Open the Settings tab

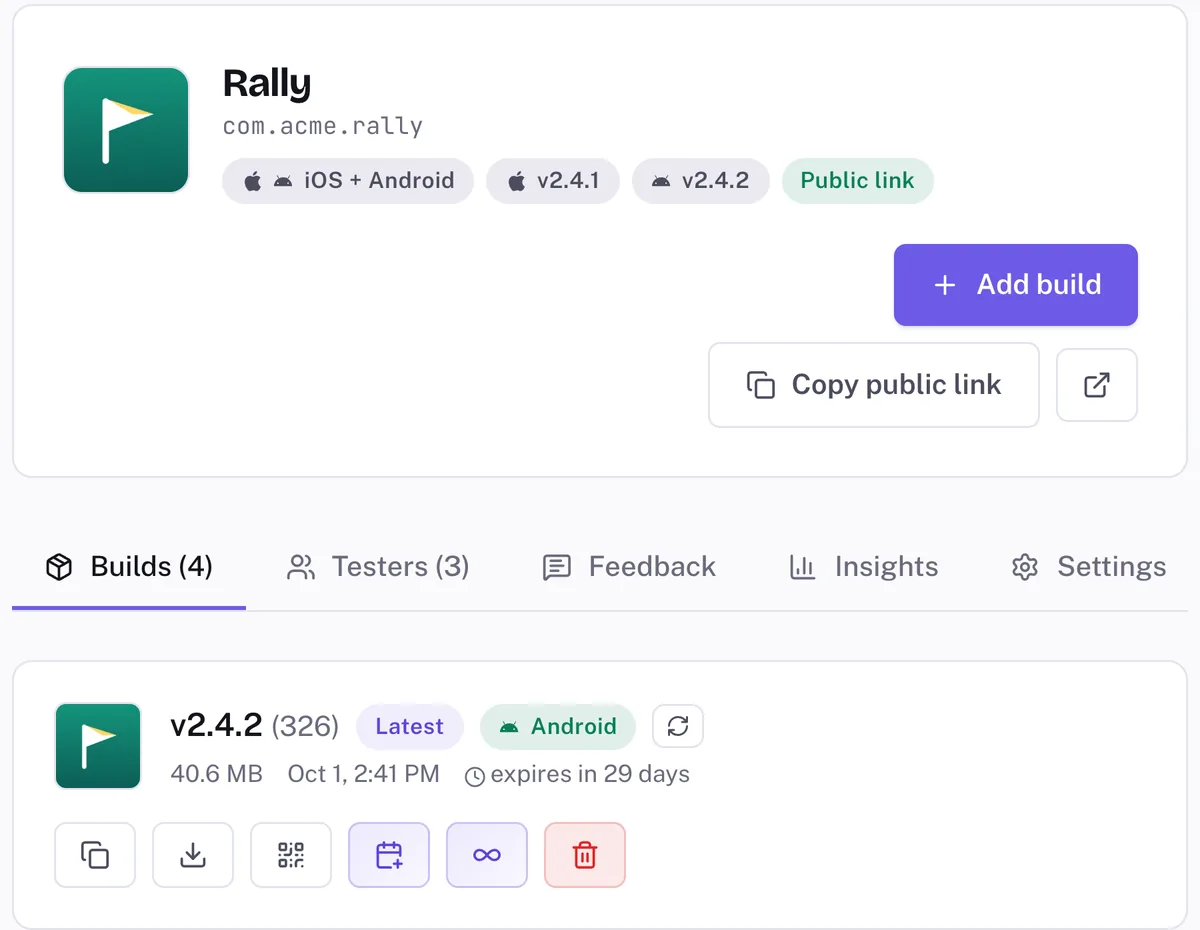[x=1089, y=567]
